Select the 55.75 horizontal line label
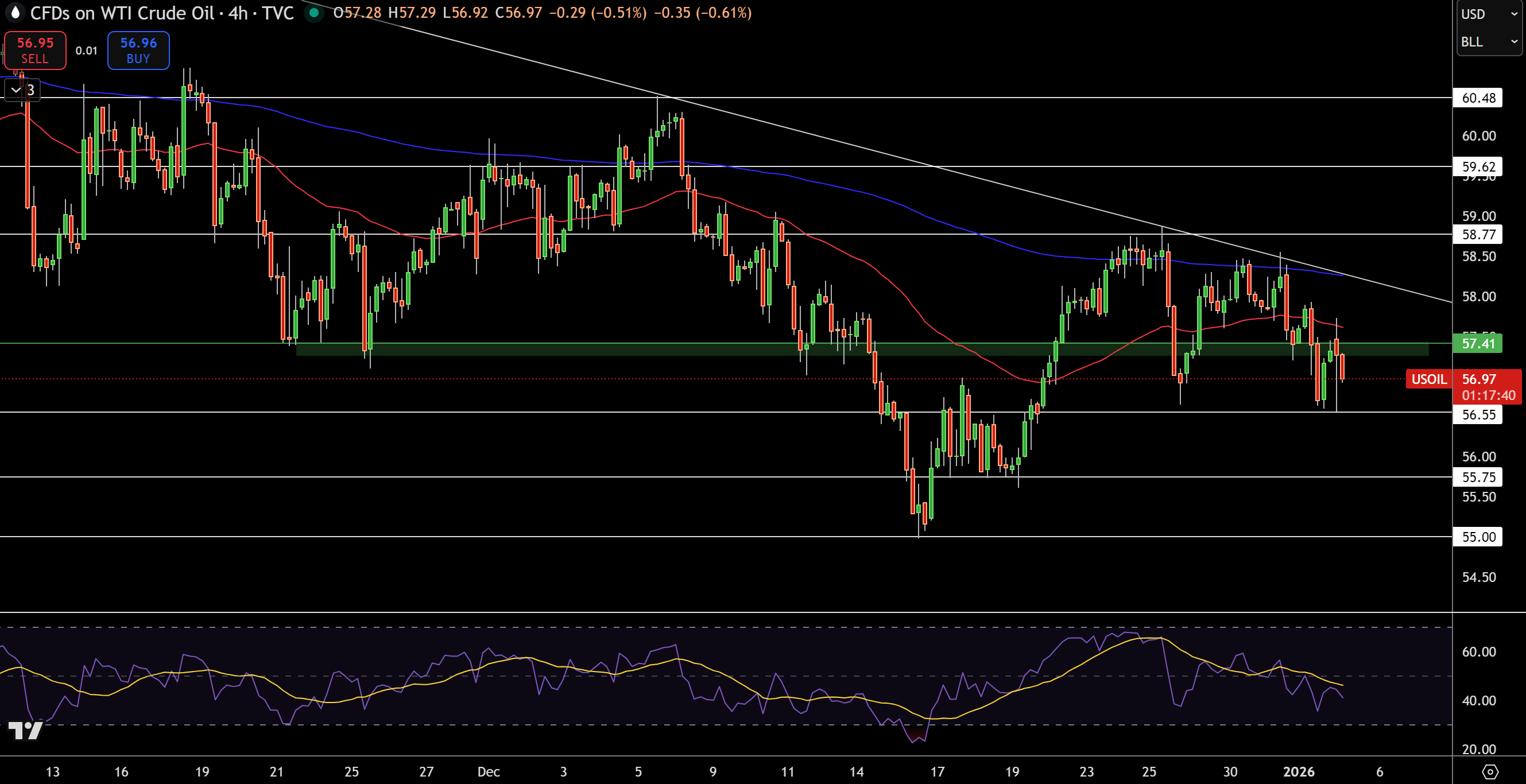Image resolution: width=1526 pixels, height=784 pixels. pyautogui.click(x=1478, y=477)
